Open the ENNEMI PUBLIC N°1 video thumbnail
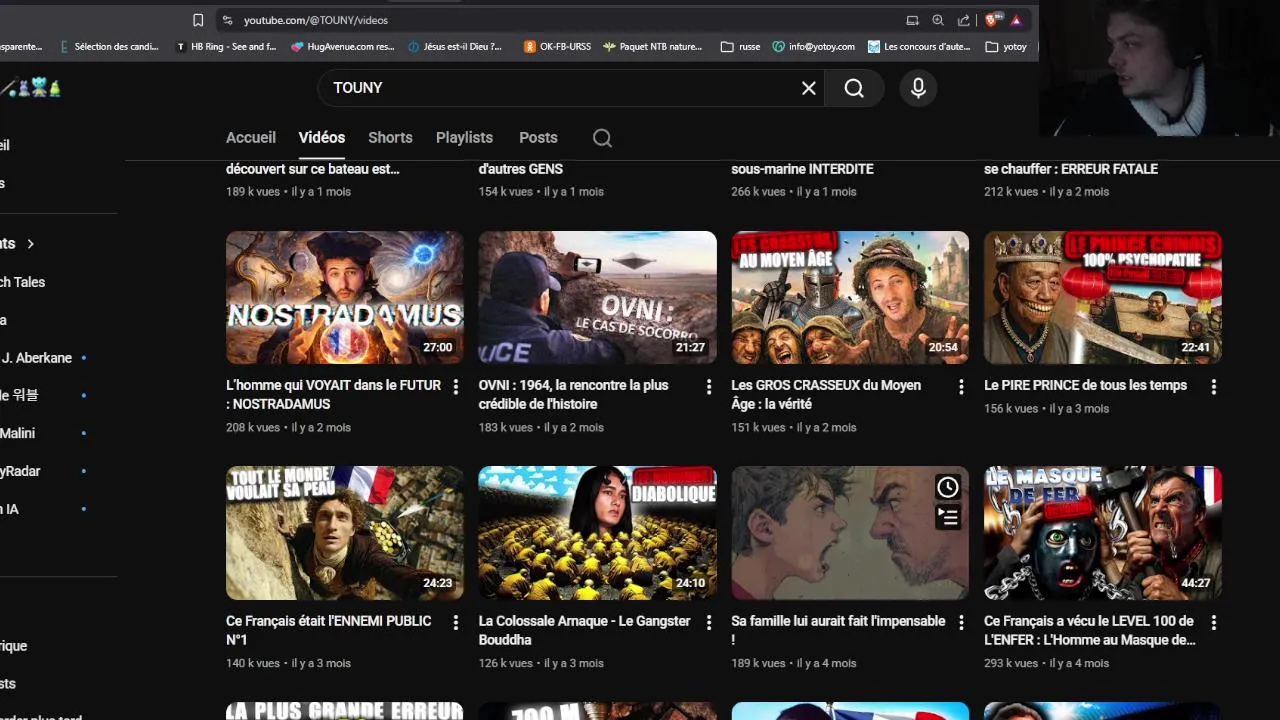This screenshot has height=720, width=1280. [345, 533]
